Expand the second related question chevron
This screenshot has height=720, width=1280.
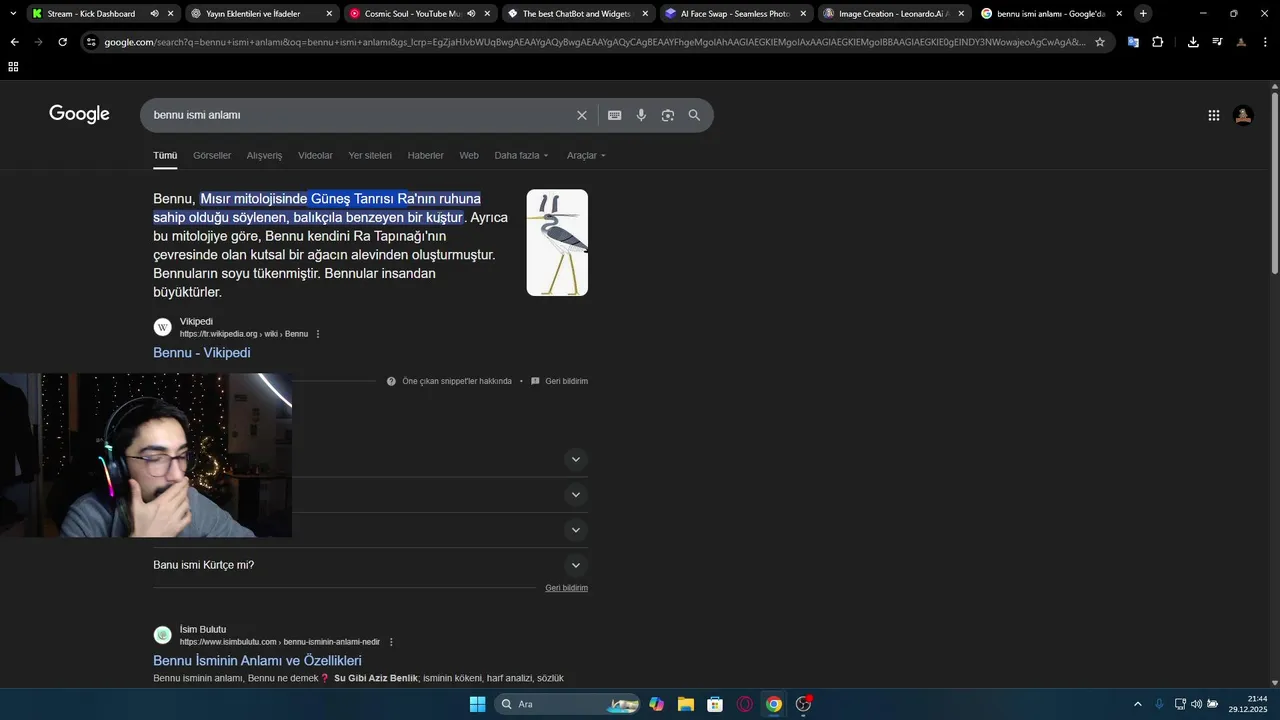click(x=575, y=495)
